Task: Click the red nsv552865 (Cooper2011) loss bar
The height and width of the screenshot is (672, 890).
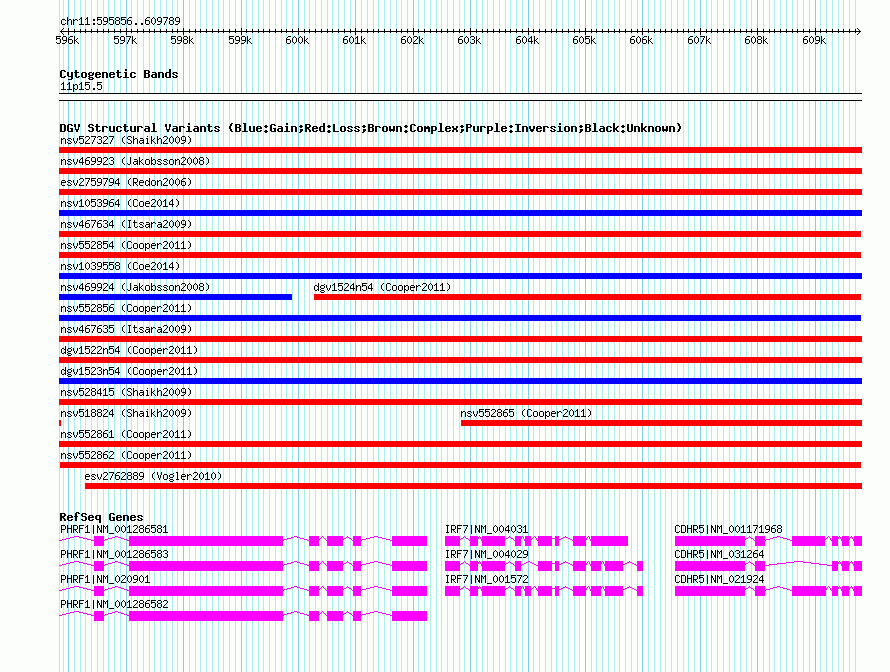Action: [x=661, y=423]
